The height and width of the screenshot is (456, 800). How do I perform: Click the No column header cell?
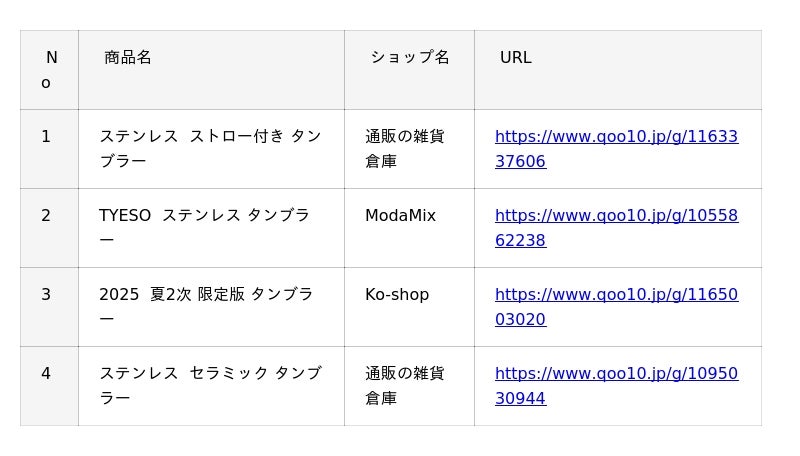[49, 70]
